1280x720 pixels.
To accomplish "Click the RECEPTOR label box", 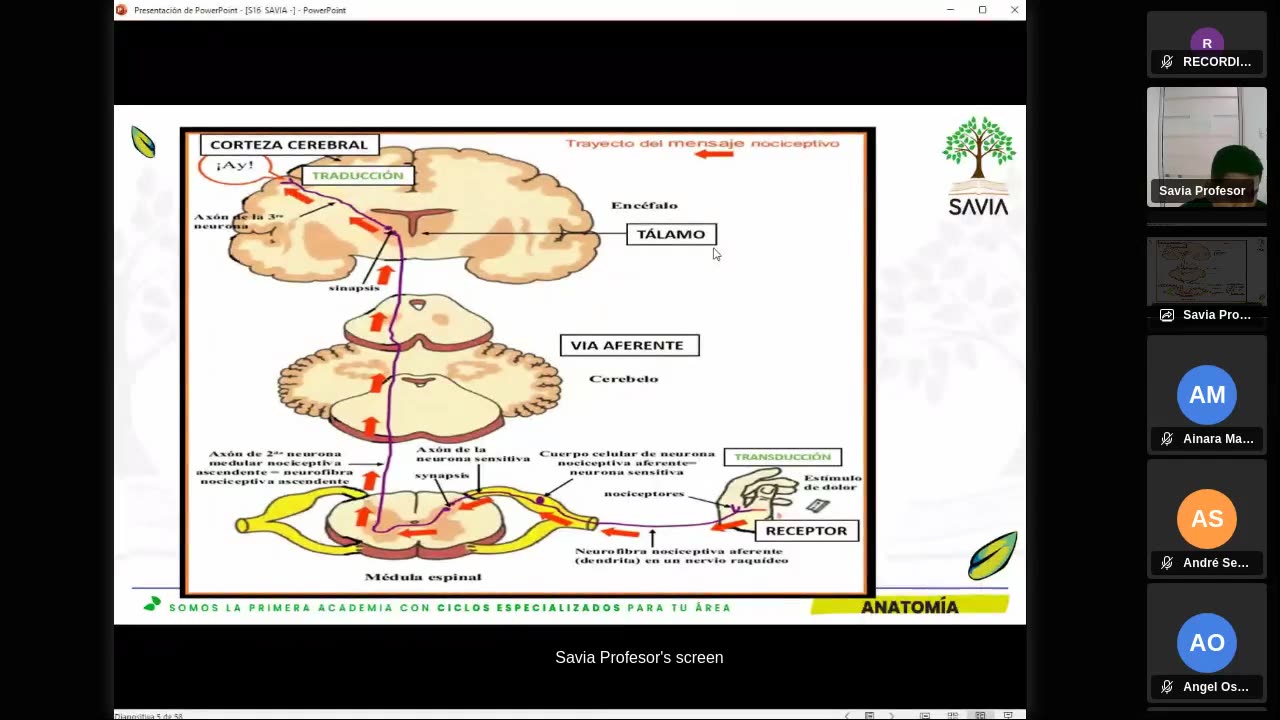I will [x=806, y=531].
